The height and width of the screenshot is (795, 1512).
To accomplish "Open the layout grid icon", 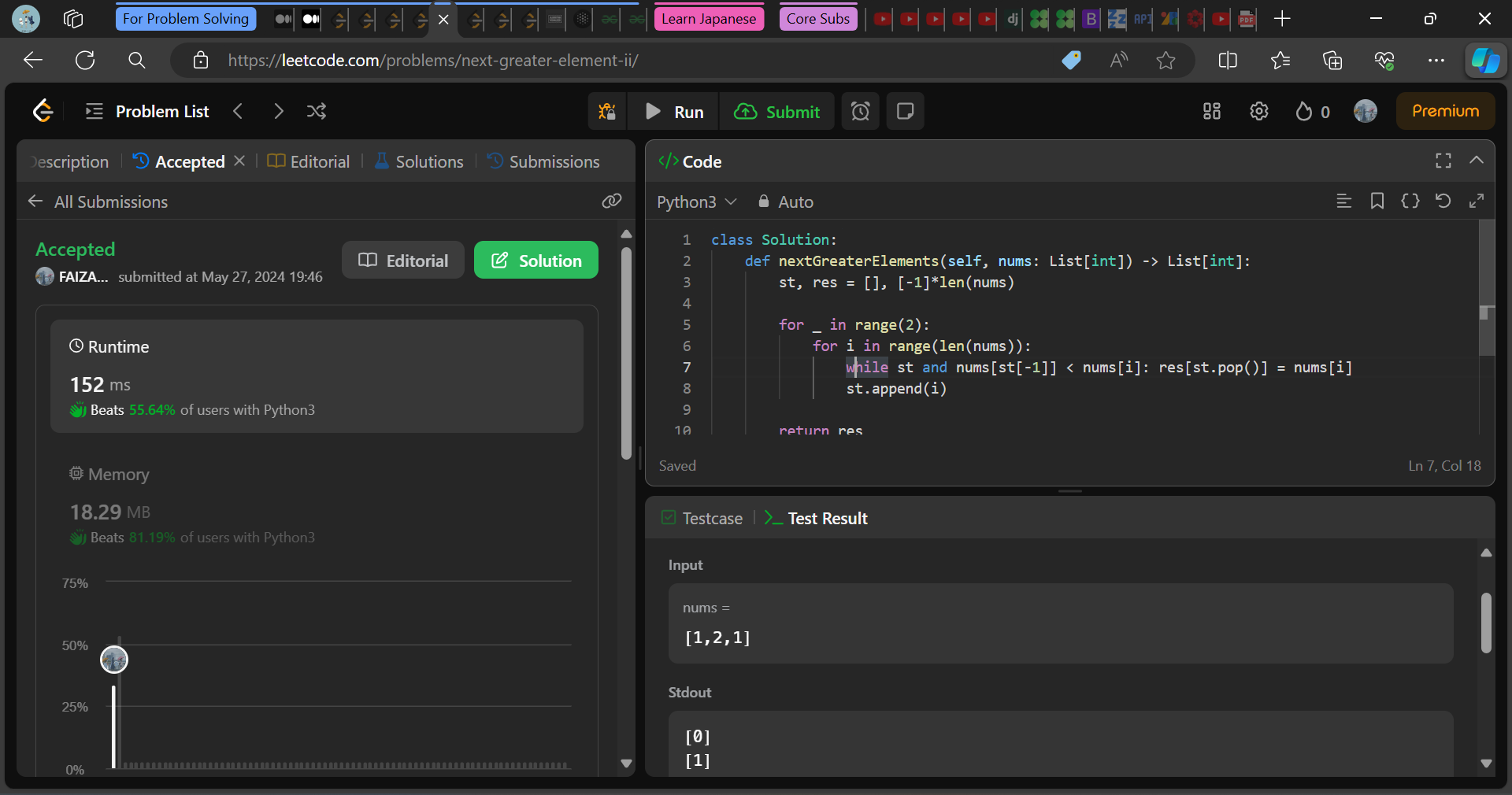I will 1211,112.
